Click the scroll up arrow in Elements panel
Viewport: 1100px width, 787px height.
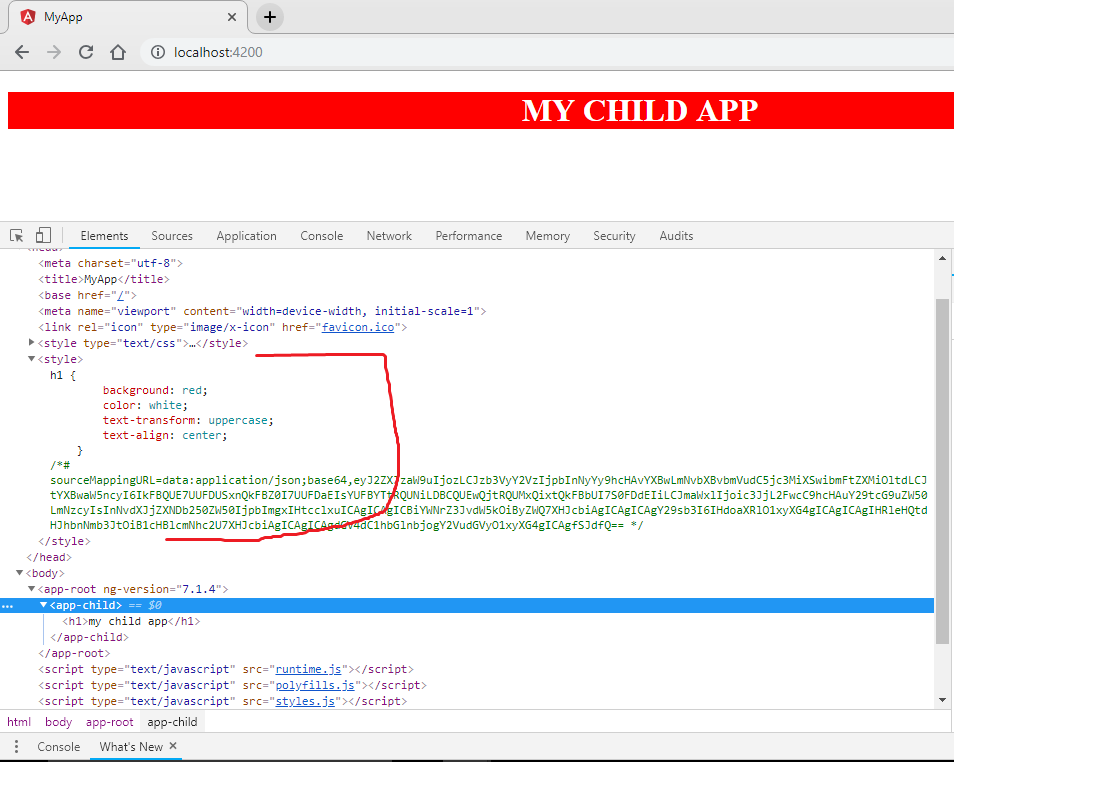[x=942, y=258]
